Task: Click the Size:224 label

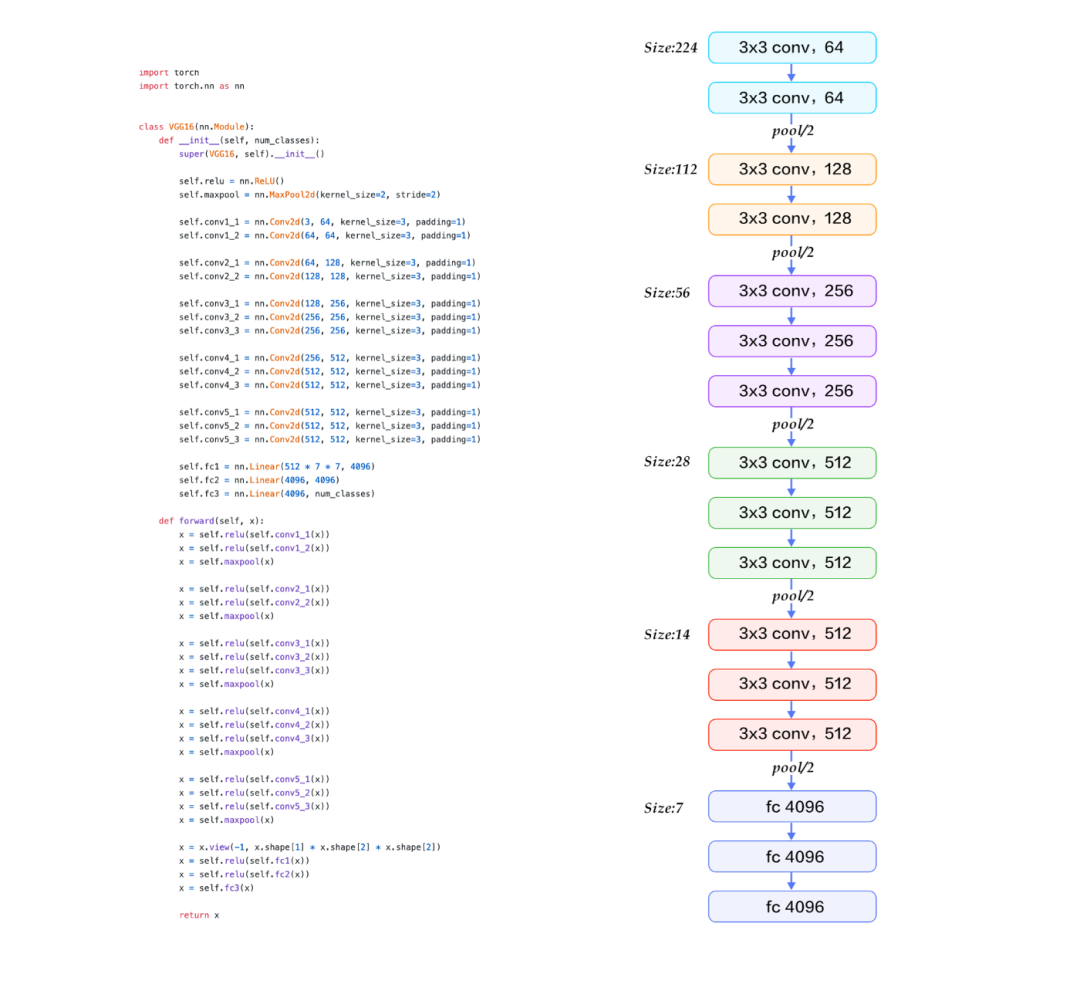Action: point(670,48)
